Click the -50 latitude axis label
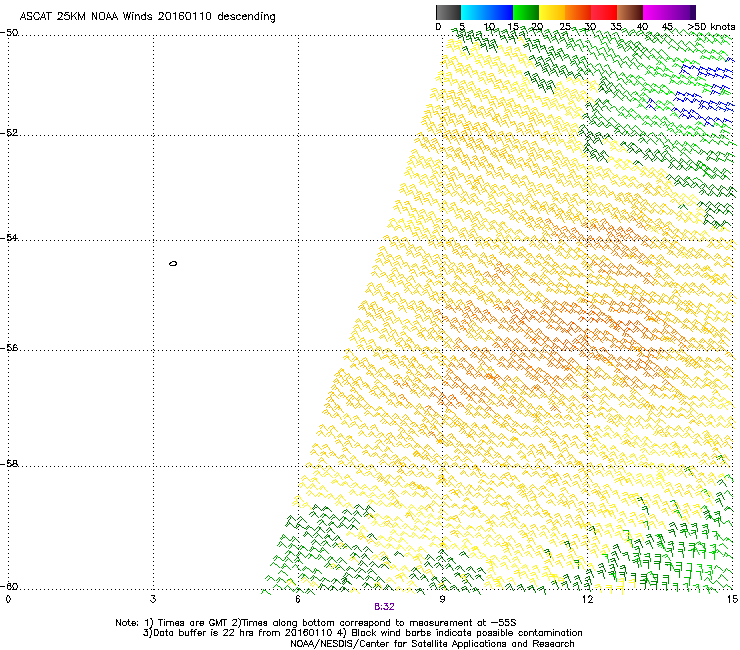740x650 pixels. pyautogui.click(x=9, y=33)
